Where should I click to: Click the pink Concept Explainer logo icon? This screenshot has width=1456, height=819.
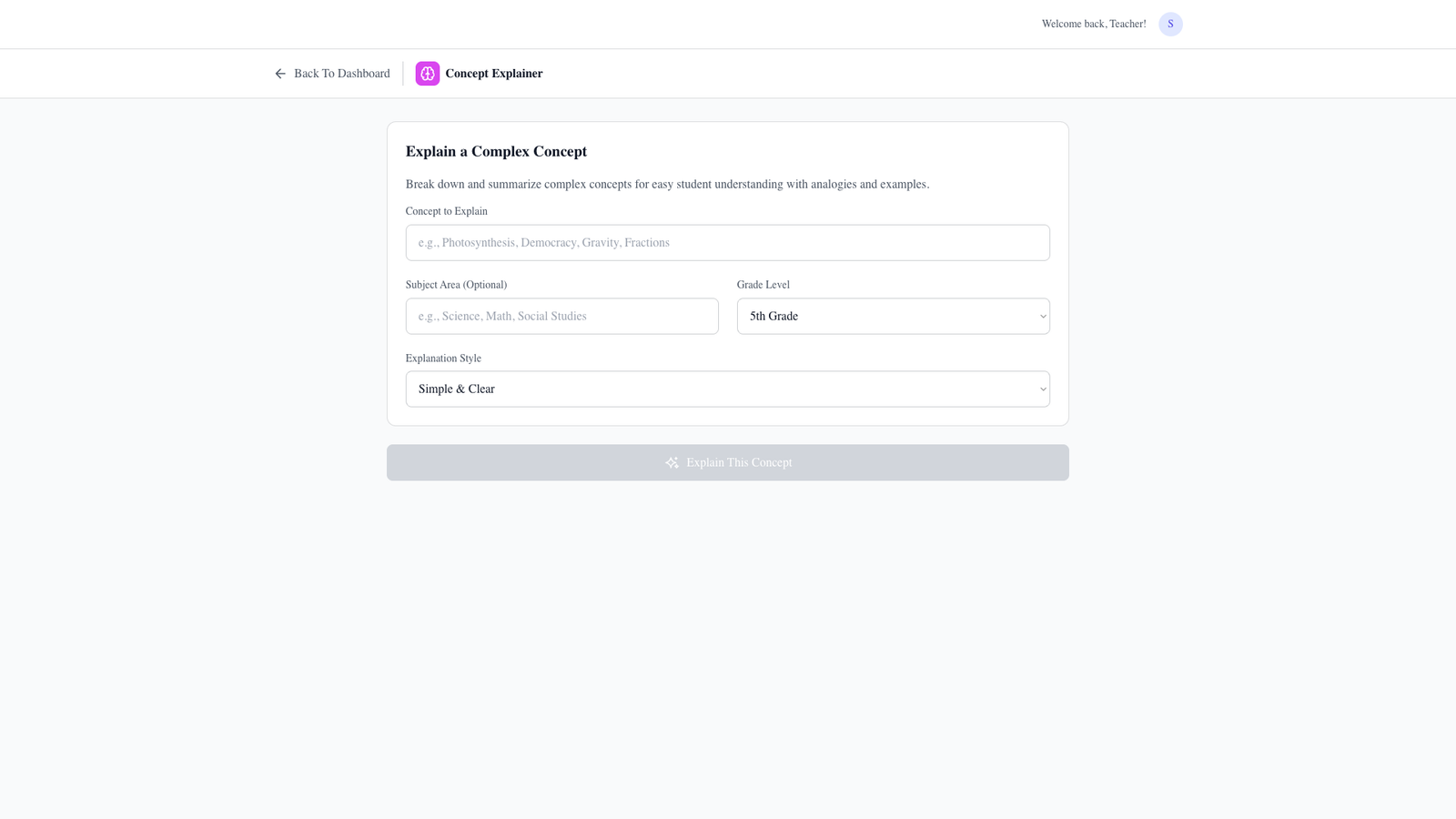coord(427,73)
